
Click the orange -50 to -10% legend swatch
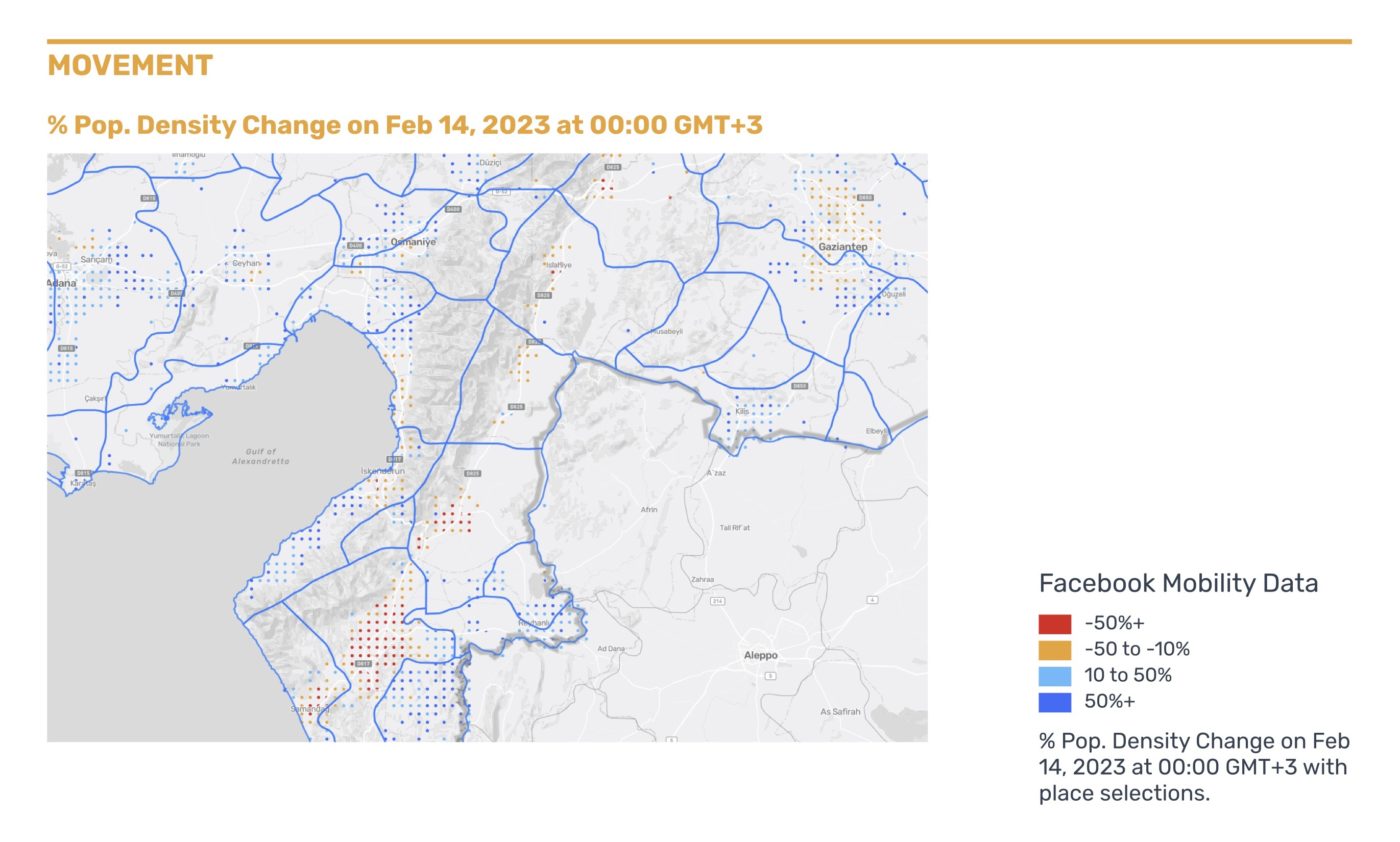(x=1055, y=650)
